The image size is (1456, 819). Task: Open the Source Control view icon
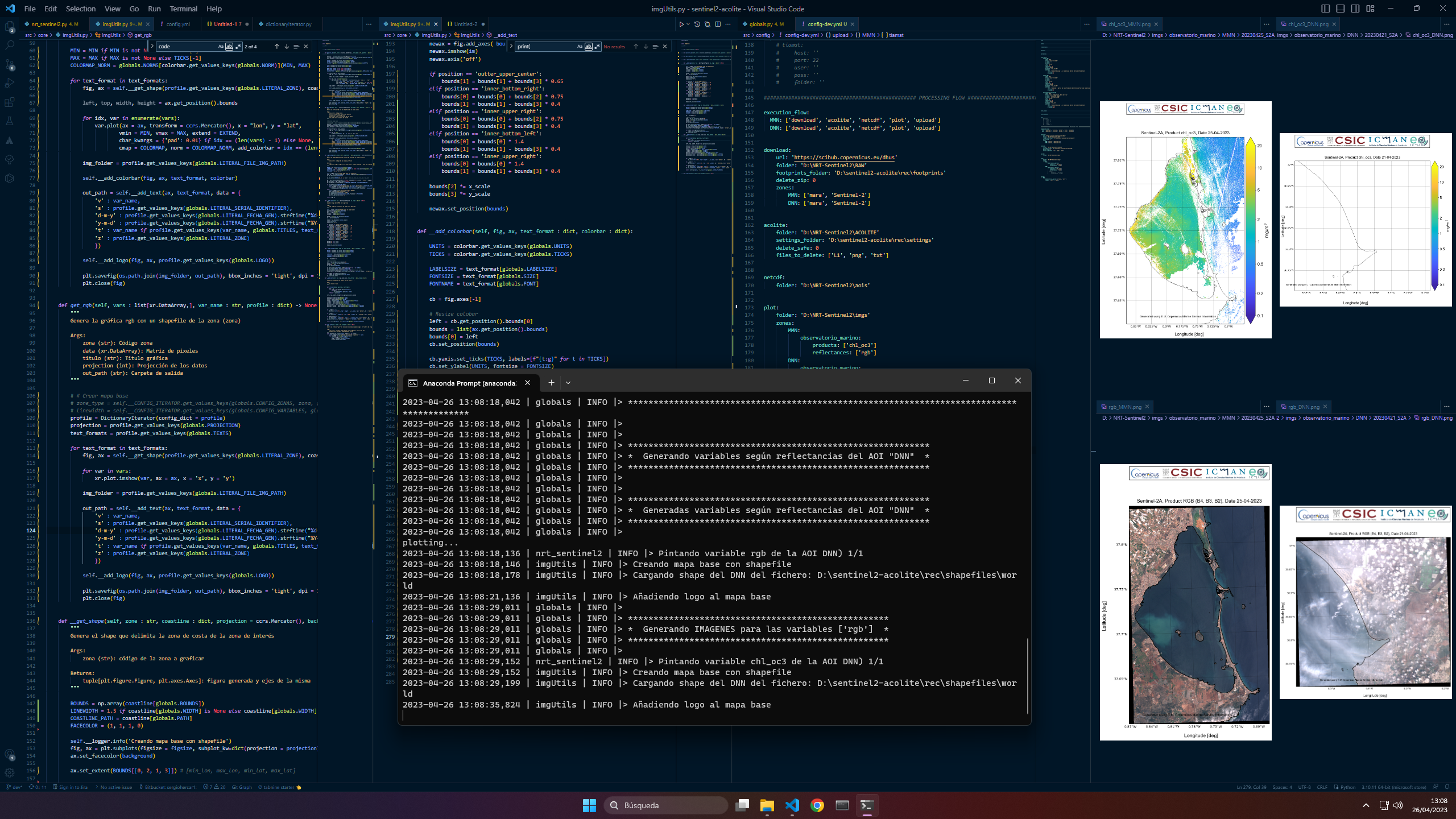click(x=10, y=64)
